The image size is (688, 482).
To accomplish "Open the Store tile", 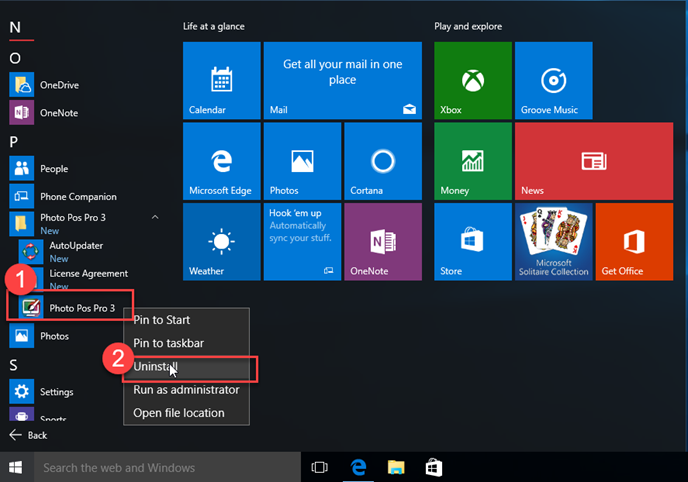I will 473,242.
